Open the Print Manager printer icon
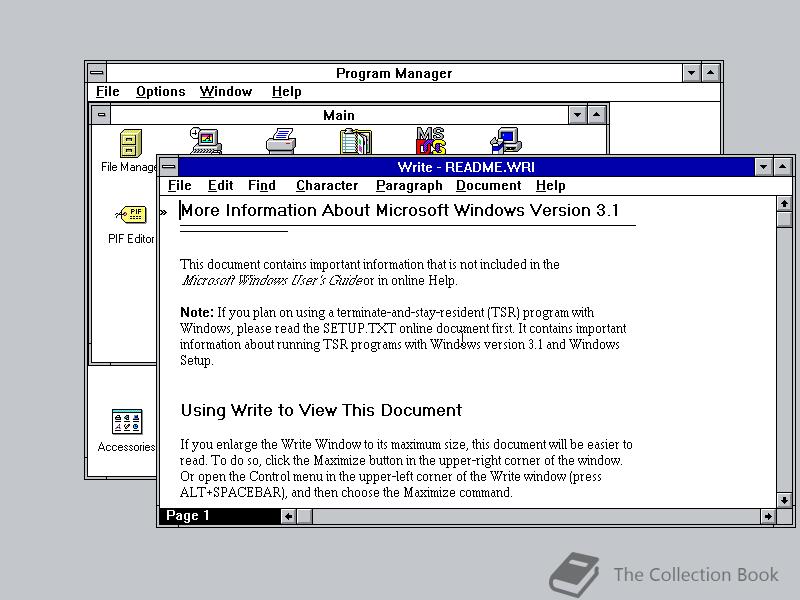The height and width of the screenshot is (600, 800). pyautogui.click(x=281, y=141)
